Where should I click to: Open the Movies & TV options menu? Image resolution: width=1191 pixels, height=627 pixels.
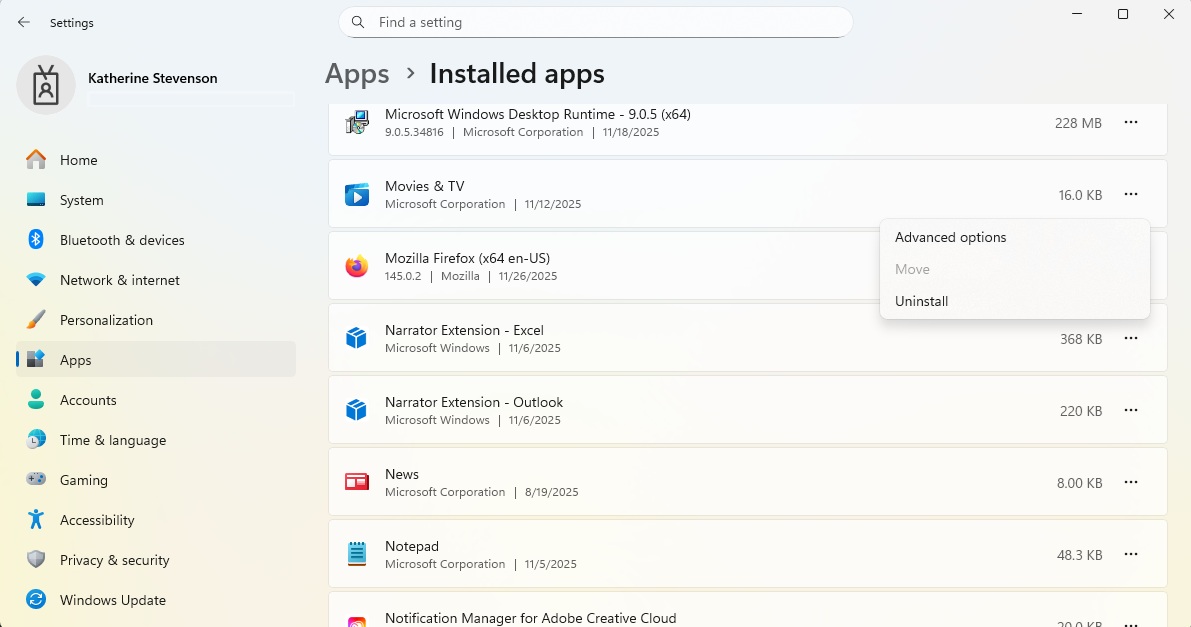(x=1131, y=195)
